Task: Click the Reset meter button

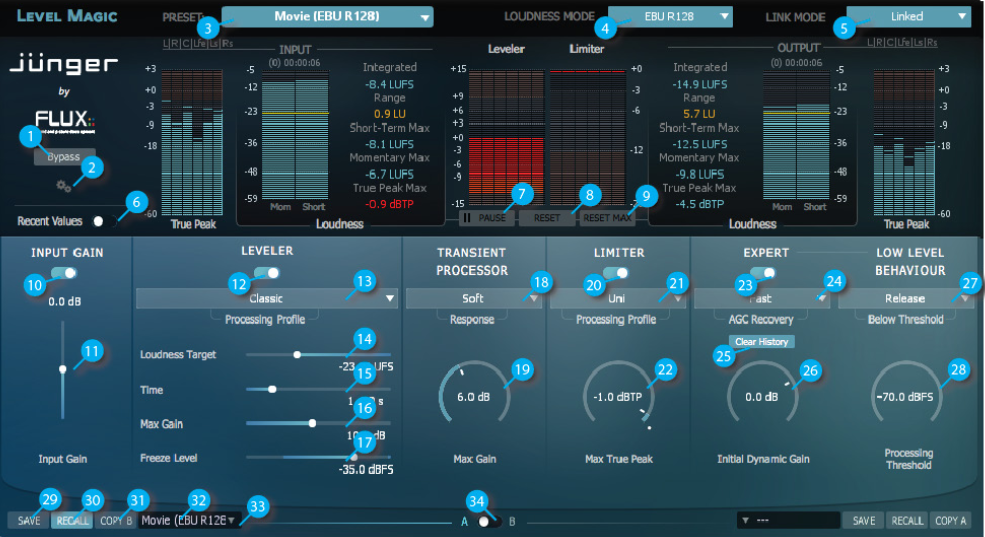Action: 546,217
